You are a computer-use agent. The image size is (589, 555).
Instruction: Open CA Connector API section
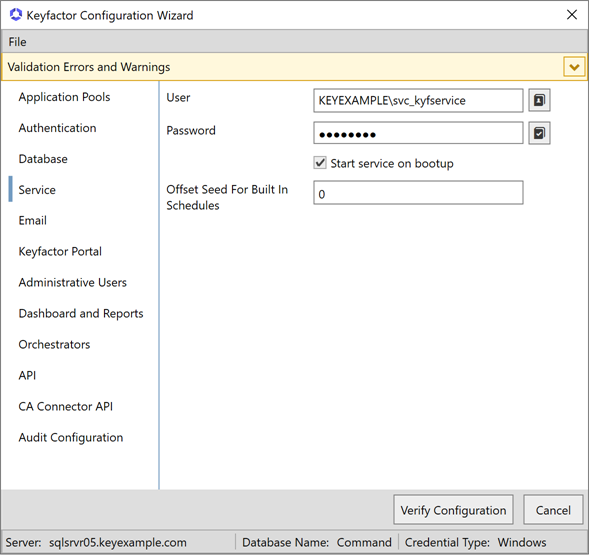tap(66, 407)
